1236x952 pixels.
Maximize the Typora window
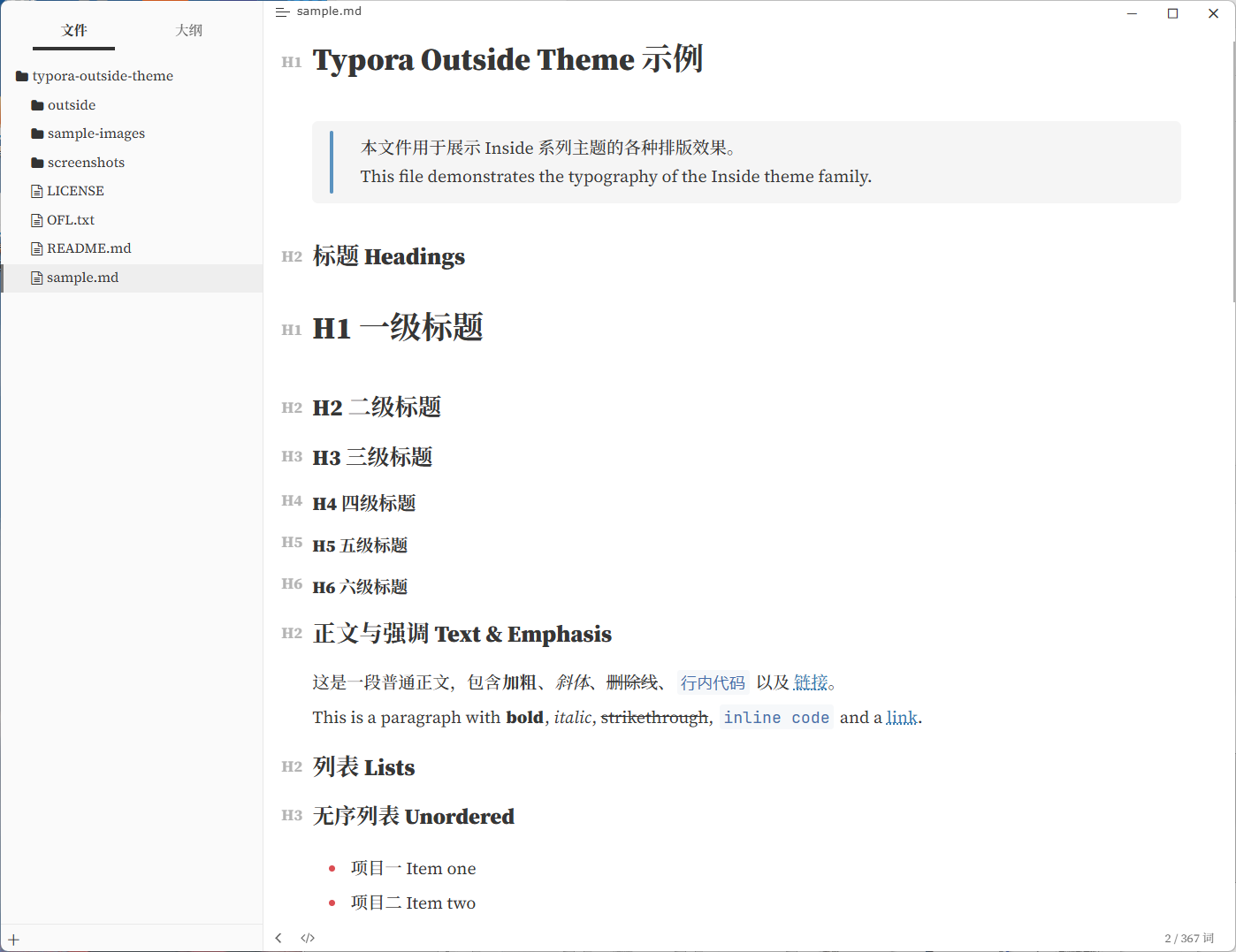click(1173, 13)
